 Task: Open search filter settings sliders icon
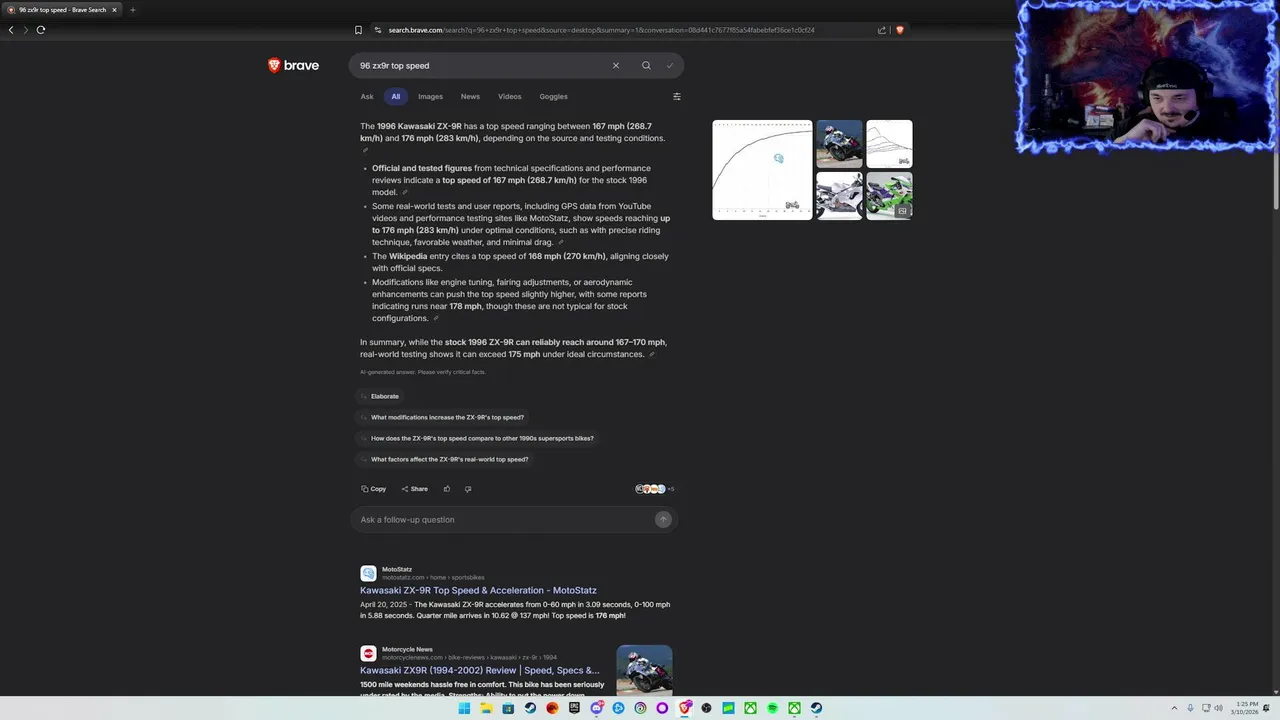pyautogui.click(x=677, y=97)
